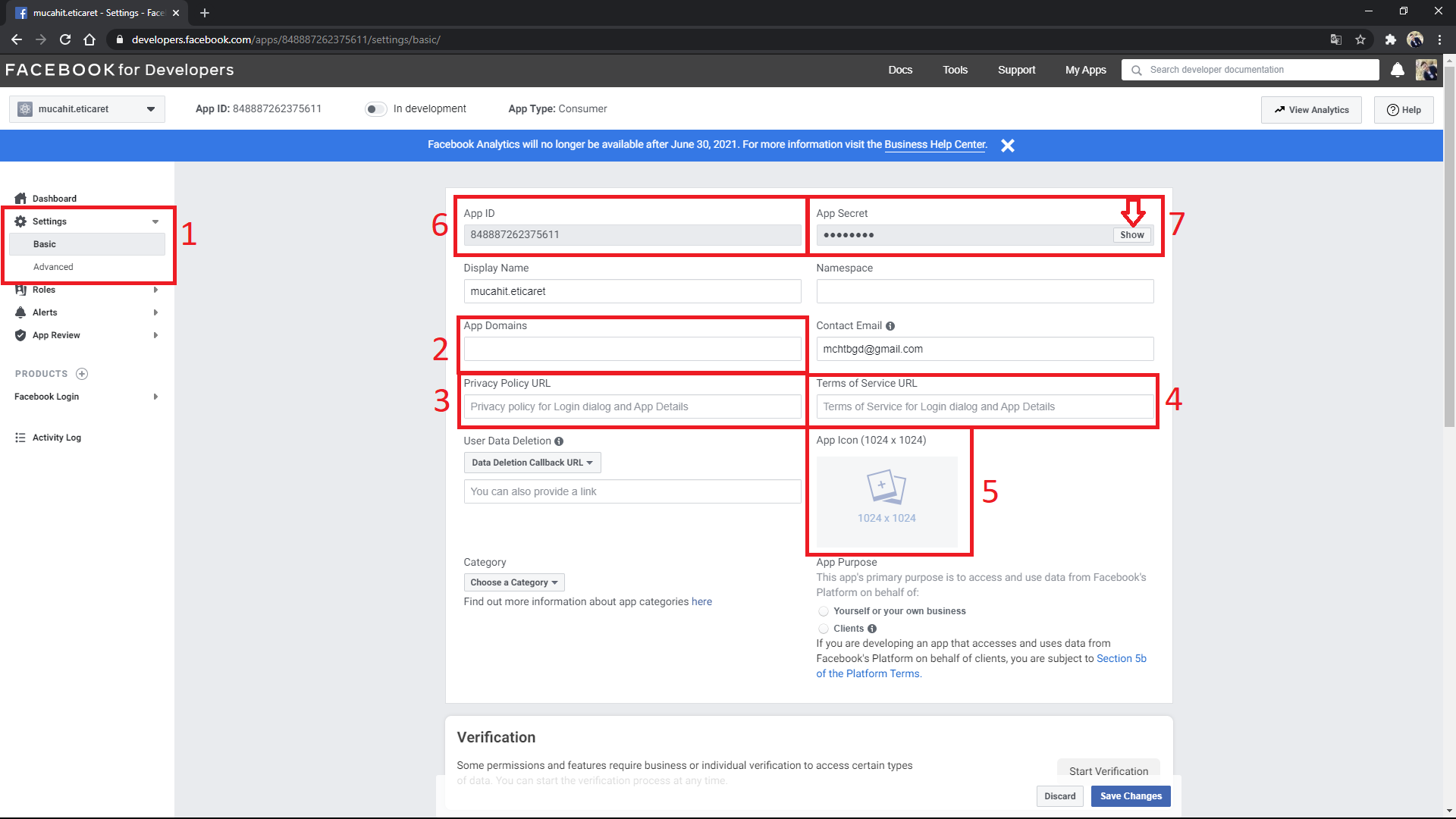This screenshot has height=819, width=1456.
Task: Click the Terms of Service URL field
Action: coord(985,406)
